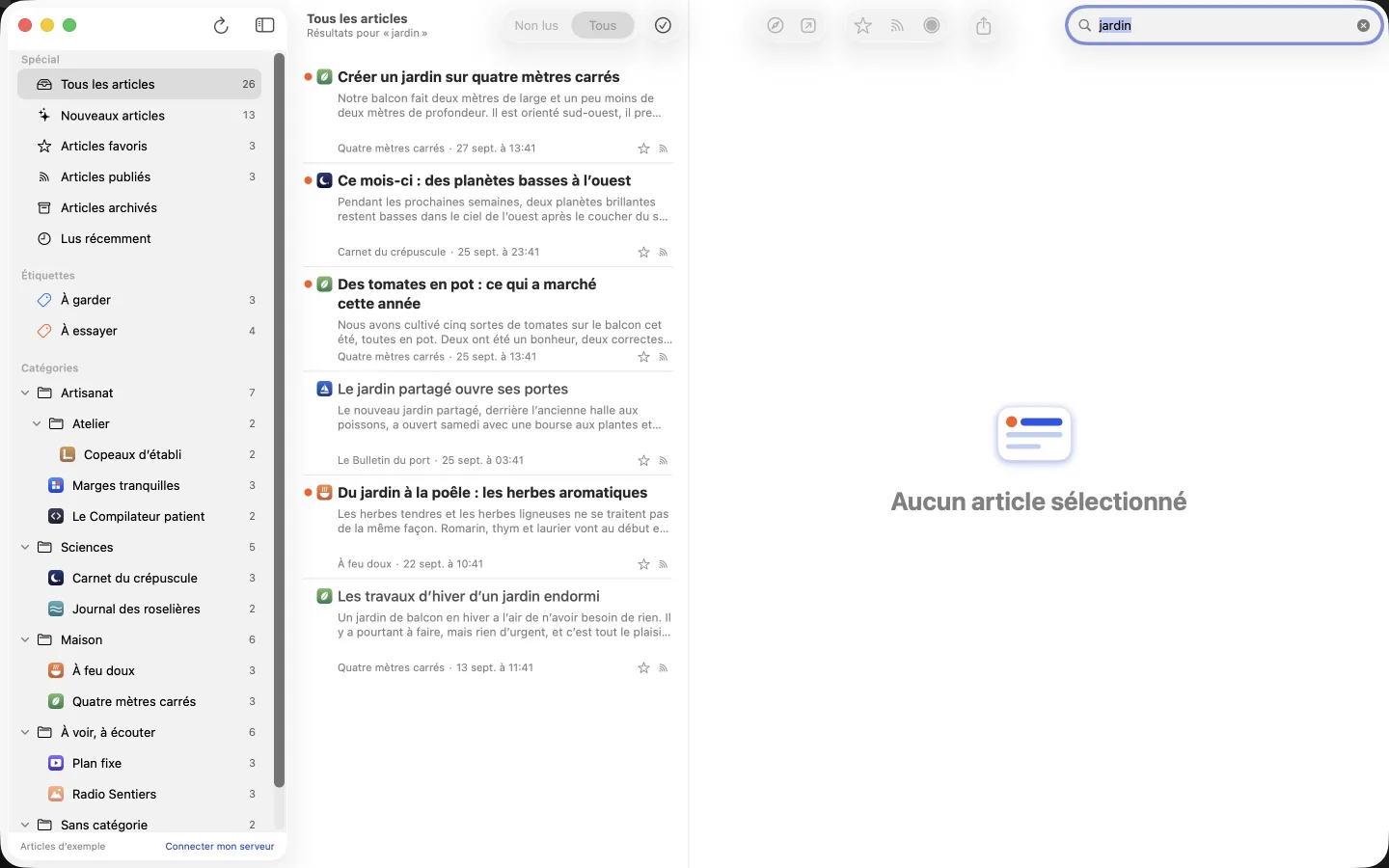
Task: Click the Connecter mon serveur link
Action: [x=220, y=847]
